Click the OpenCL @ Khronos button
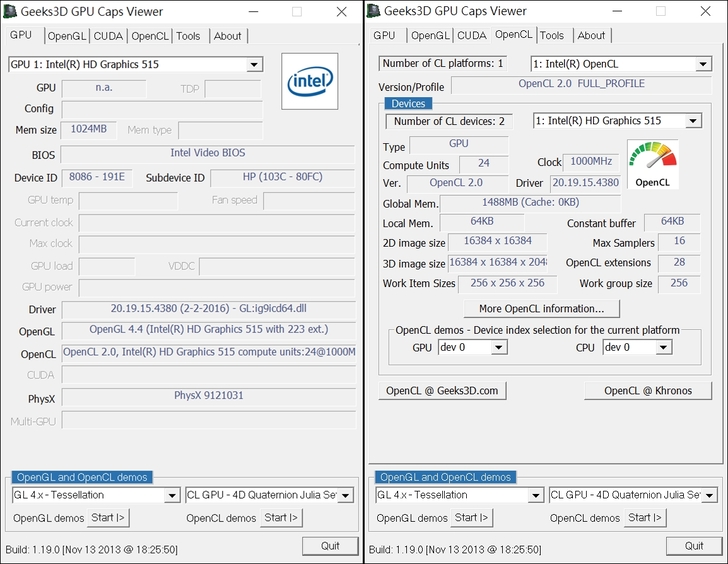Image resolution: width=728 pixels, height=564 pixels. (647, 391)
